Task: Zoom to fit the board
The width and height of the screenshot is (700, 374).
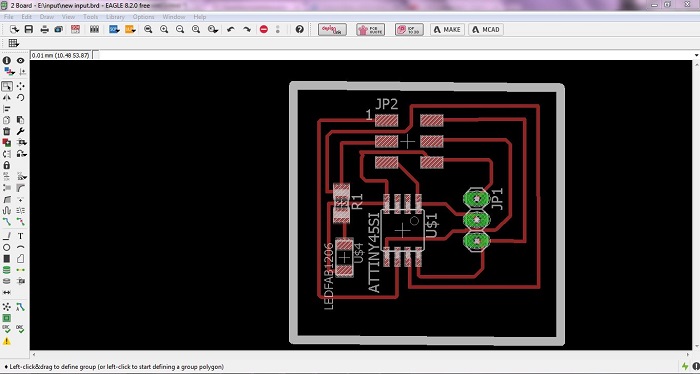Action: click(x=148, y=29)
